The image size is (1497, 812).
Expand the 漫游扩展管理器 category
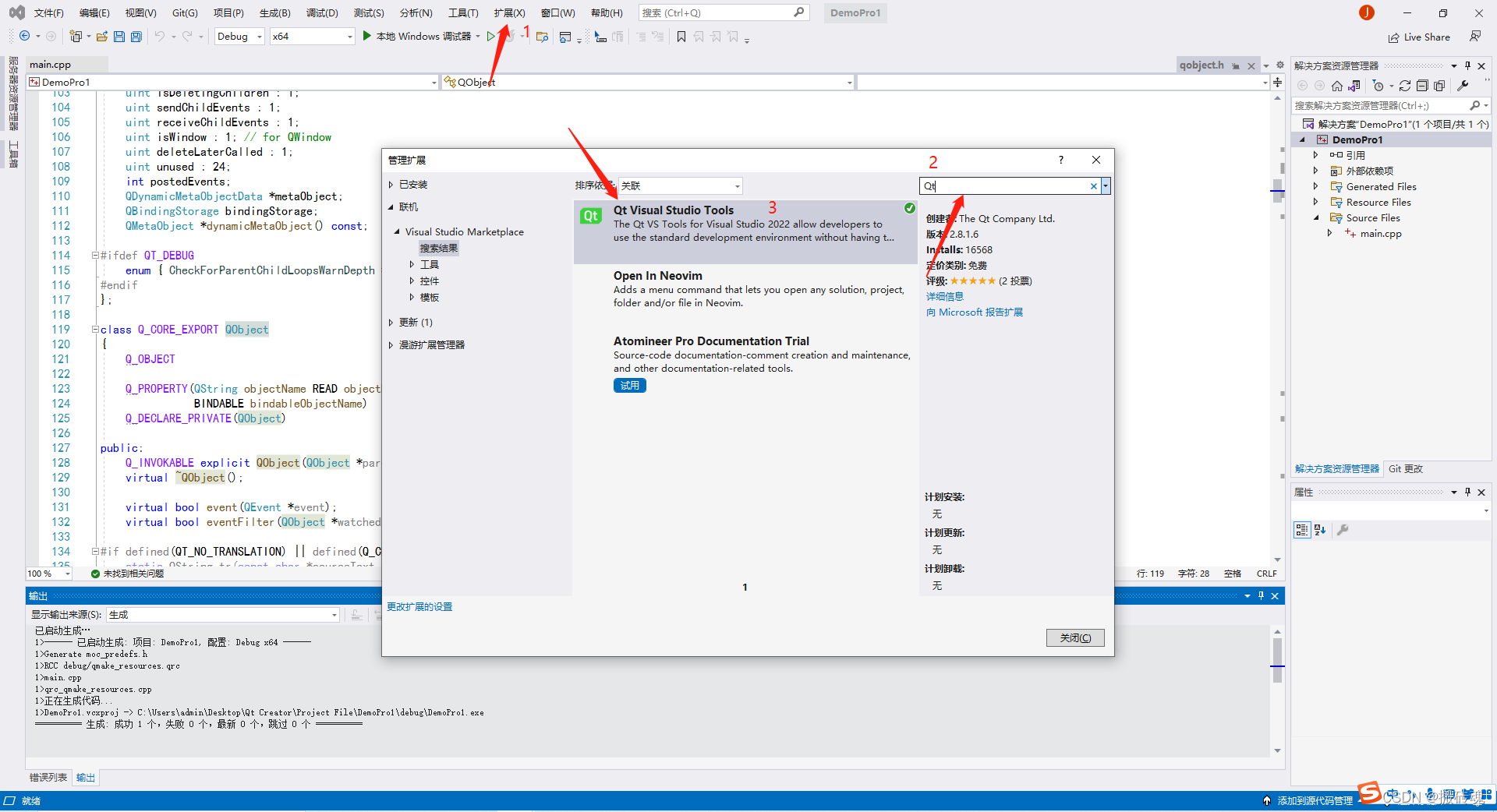(x=391, y=344)
